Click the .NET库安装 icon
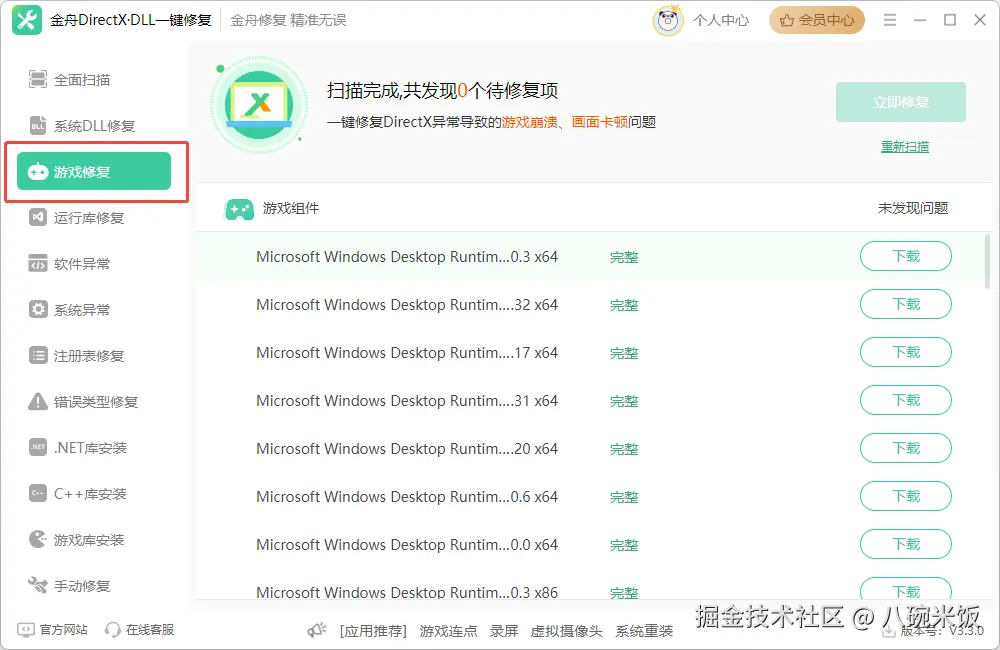This screenshot has height=650, width=1000. (x=38, y=447)
